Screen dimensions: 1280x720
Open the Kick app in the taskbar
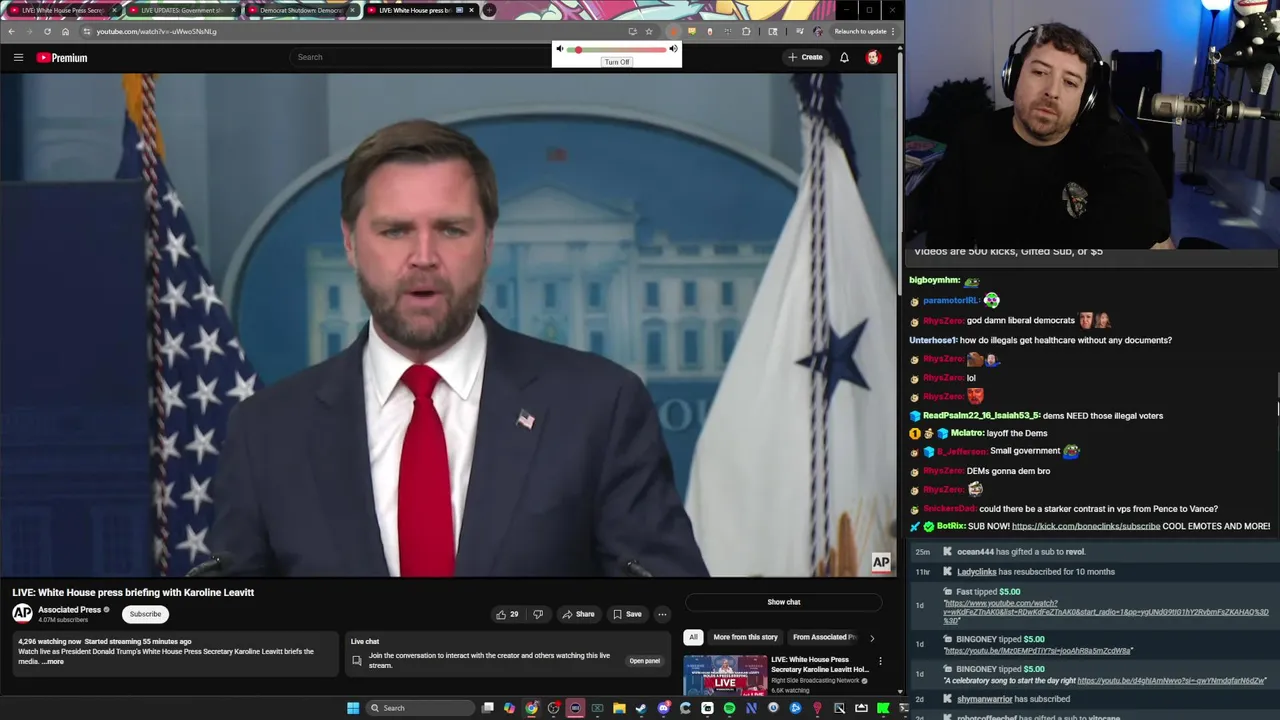tap(883, 708)
